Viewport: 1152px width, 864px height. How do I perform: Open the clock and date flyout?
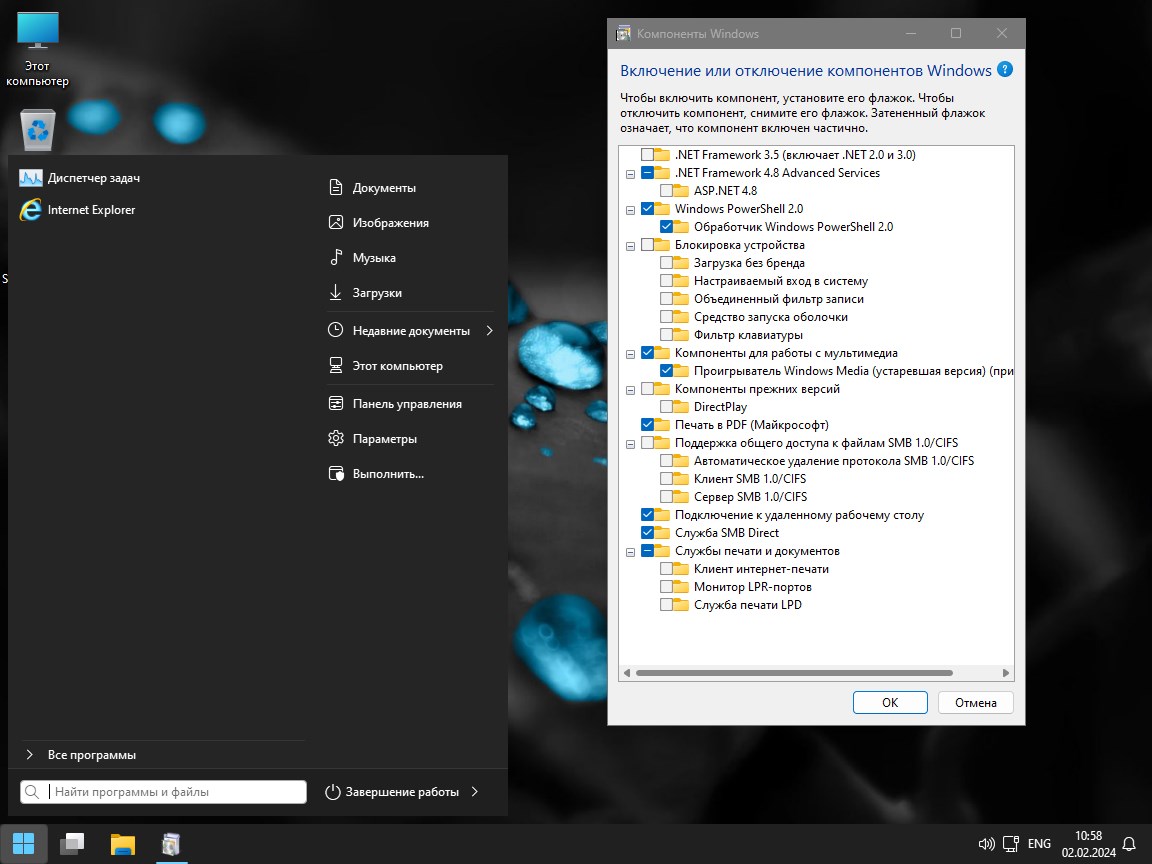[1088, 844]
